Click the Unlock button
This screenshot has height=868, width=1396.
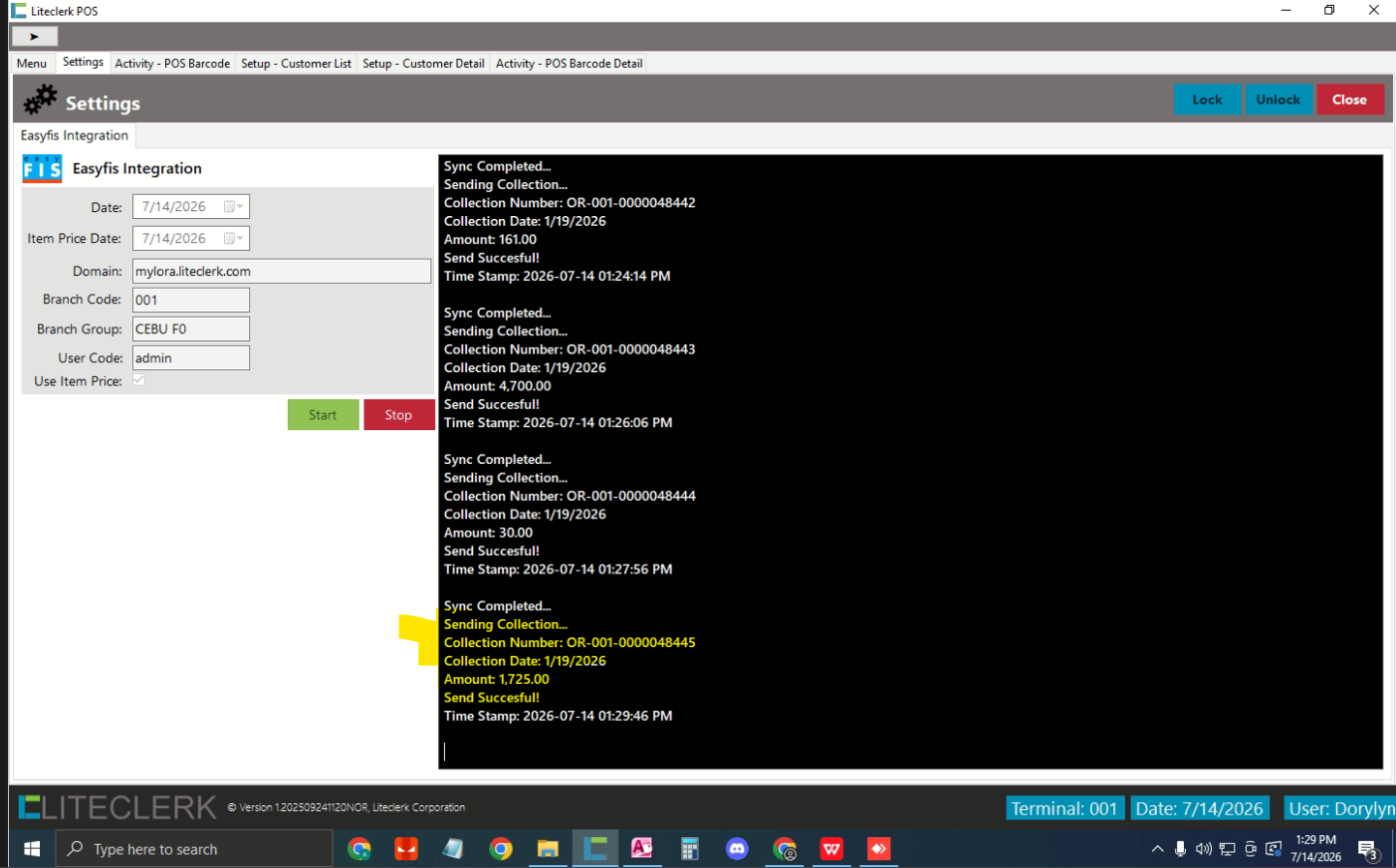click(x=1279, y=100)
